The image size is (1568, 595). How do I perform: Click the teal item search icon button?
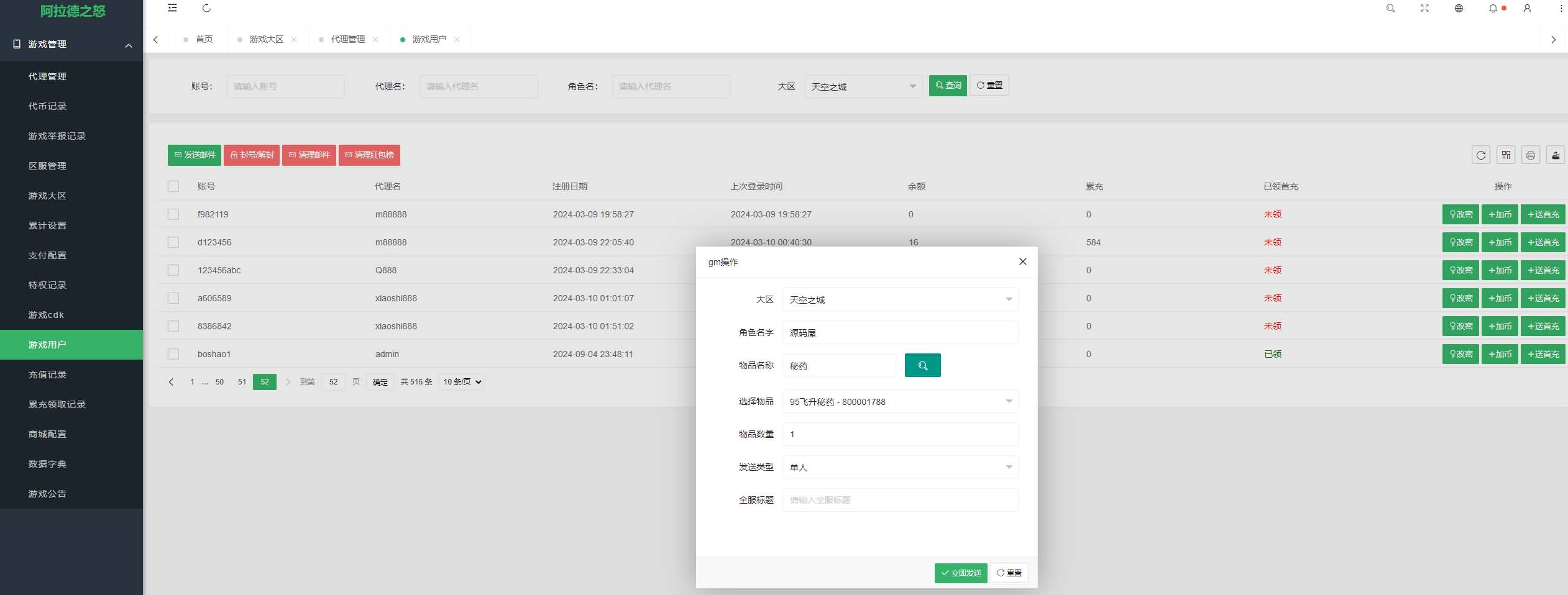click(x=922, y=366)
